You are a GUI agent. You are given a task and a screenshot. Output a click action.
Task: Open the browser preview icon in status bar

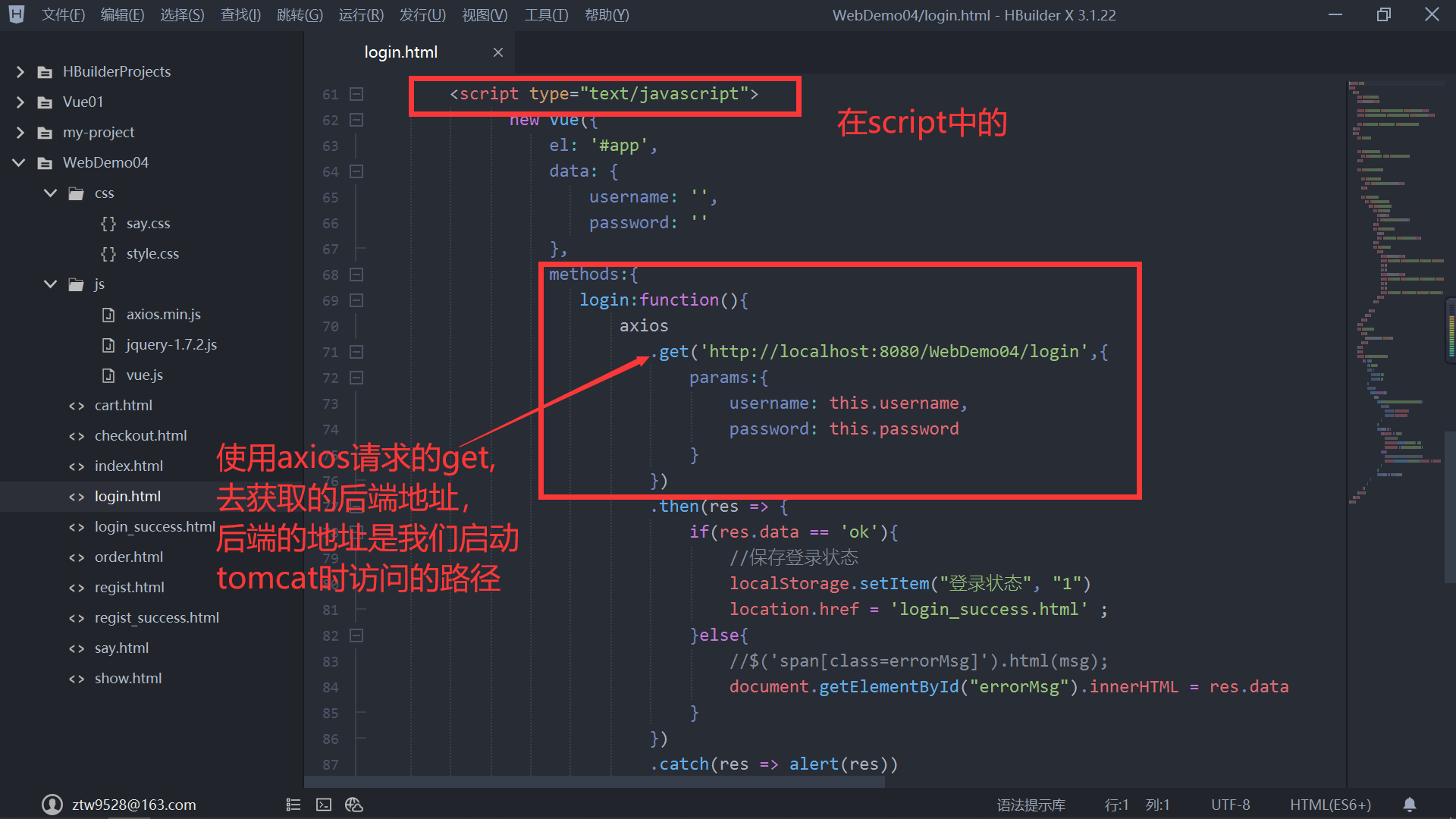[x=354, y=805]
